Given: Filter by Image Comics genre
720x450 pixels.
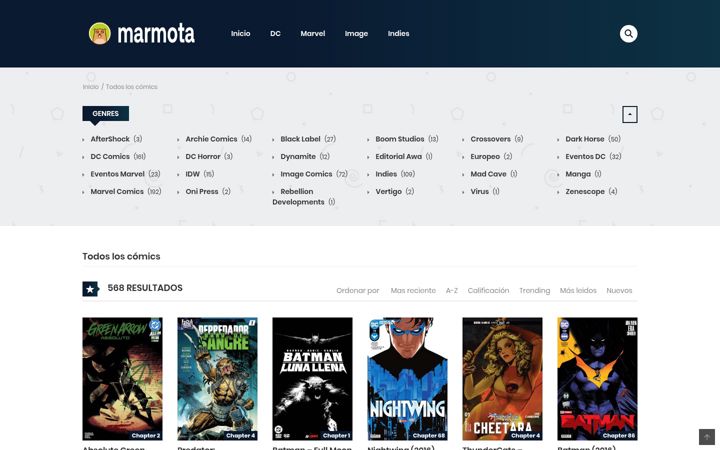Looking at the screenshot, I should click(306, 174).
